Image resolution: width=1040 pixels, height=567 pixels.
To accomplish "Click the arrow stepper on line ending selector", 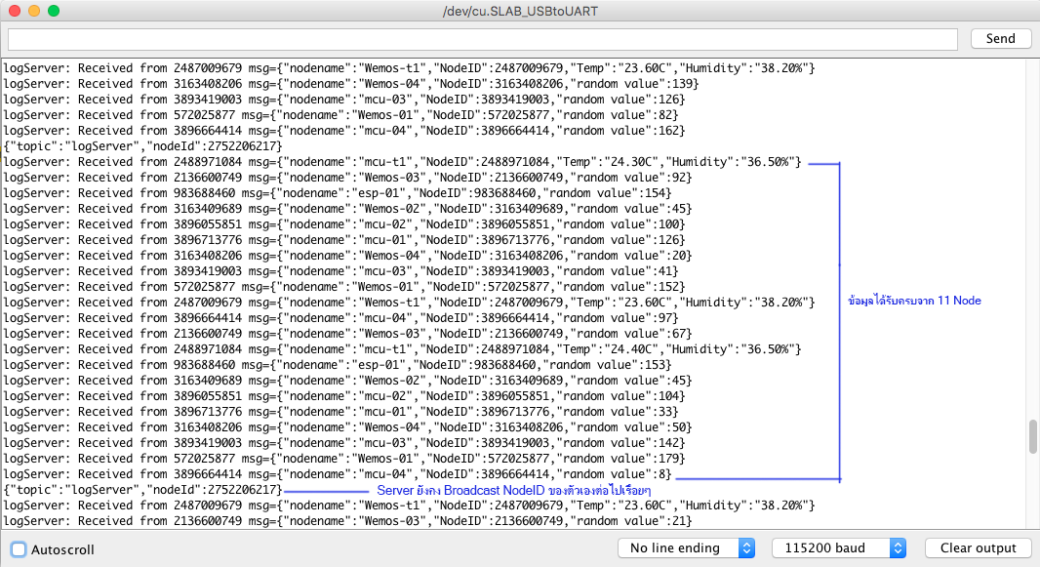I will tap(746, 548).
